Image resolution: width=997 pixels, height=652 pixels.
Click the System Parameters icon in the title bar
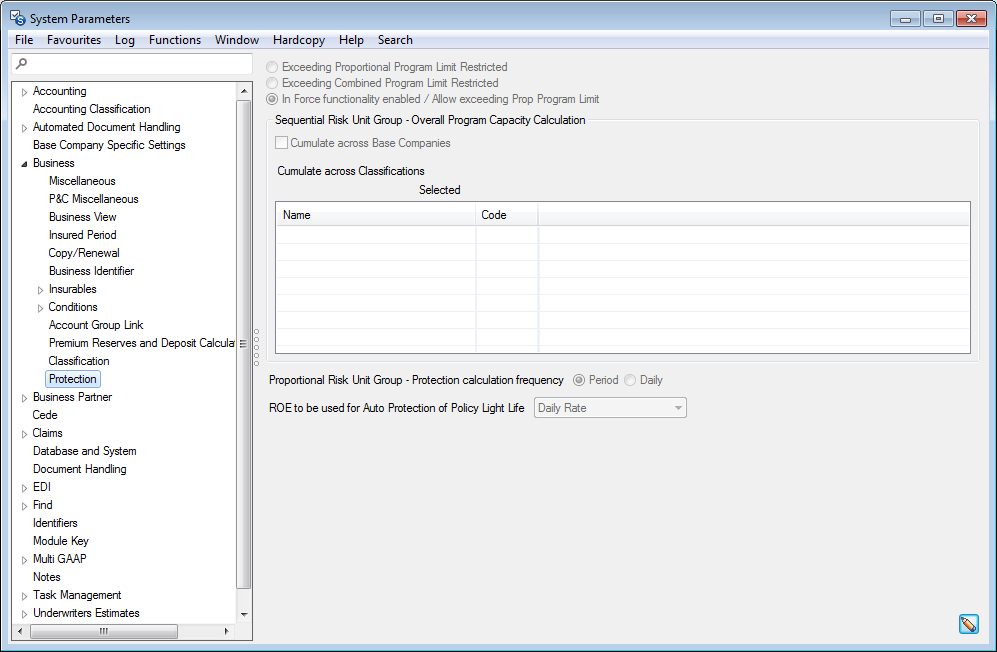[15, 17]
